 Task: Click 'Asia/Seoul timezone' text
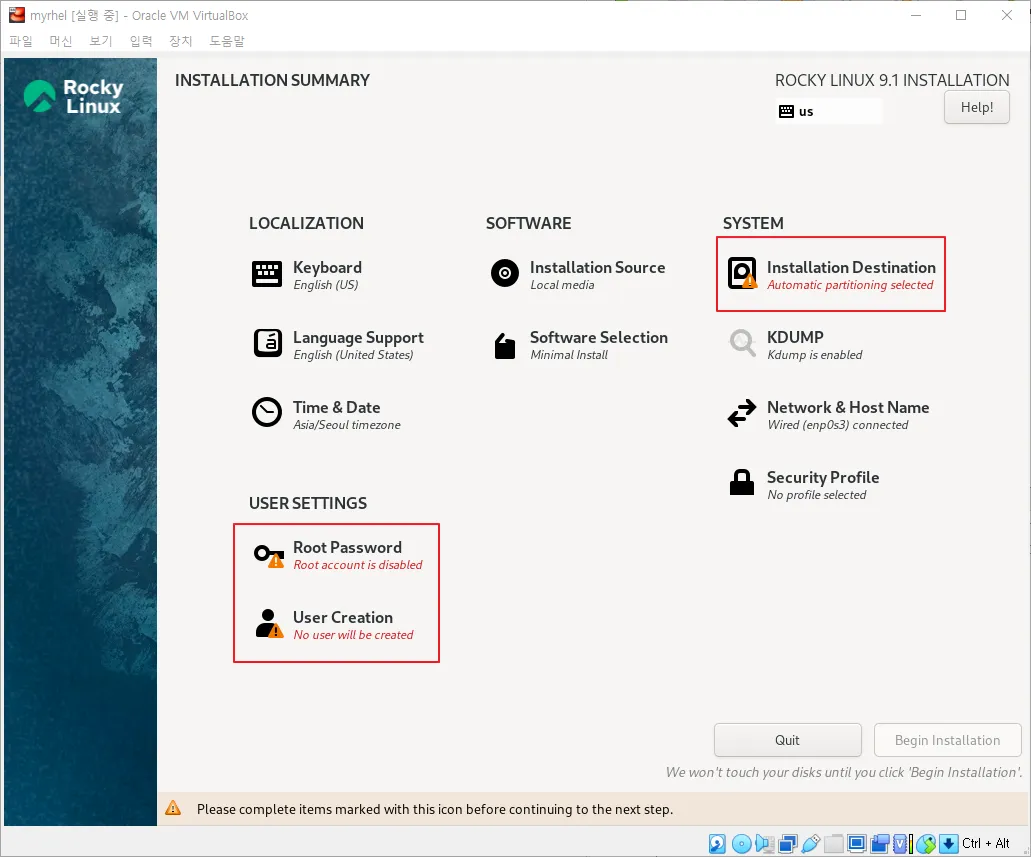pyautogui.click(x=347, y=425)
